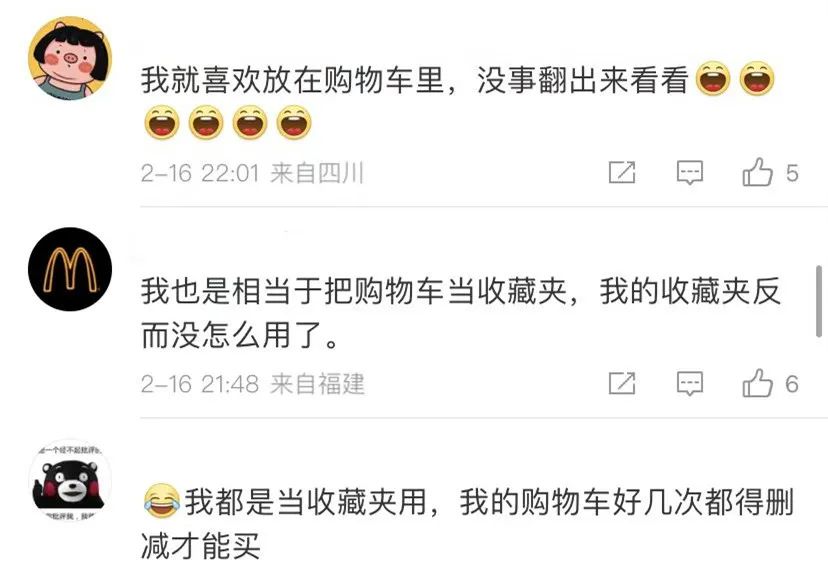Open the pig cartoon avatar profile

70,58
